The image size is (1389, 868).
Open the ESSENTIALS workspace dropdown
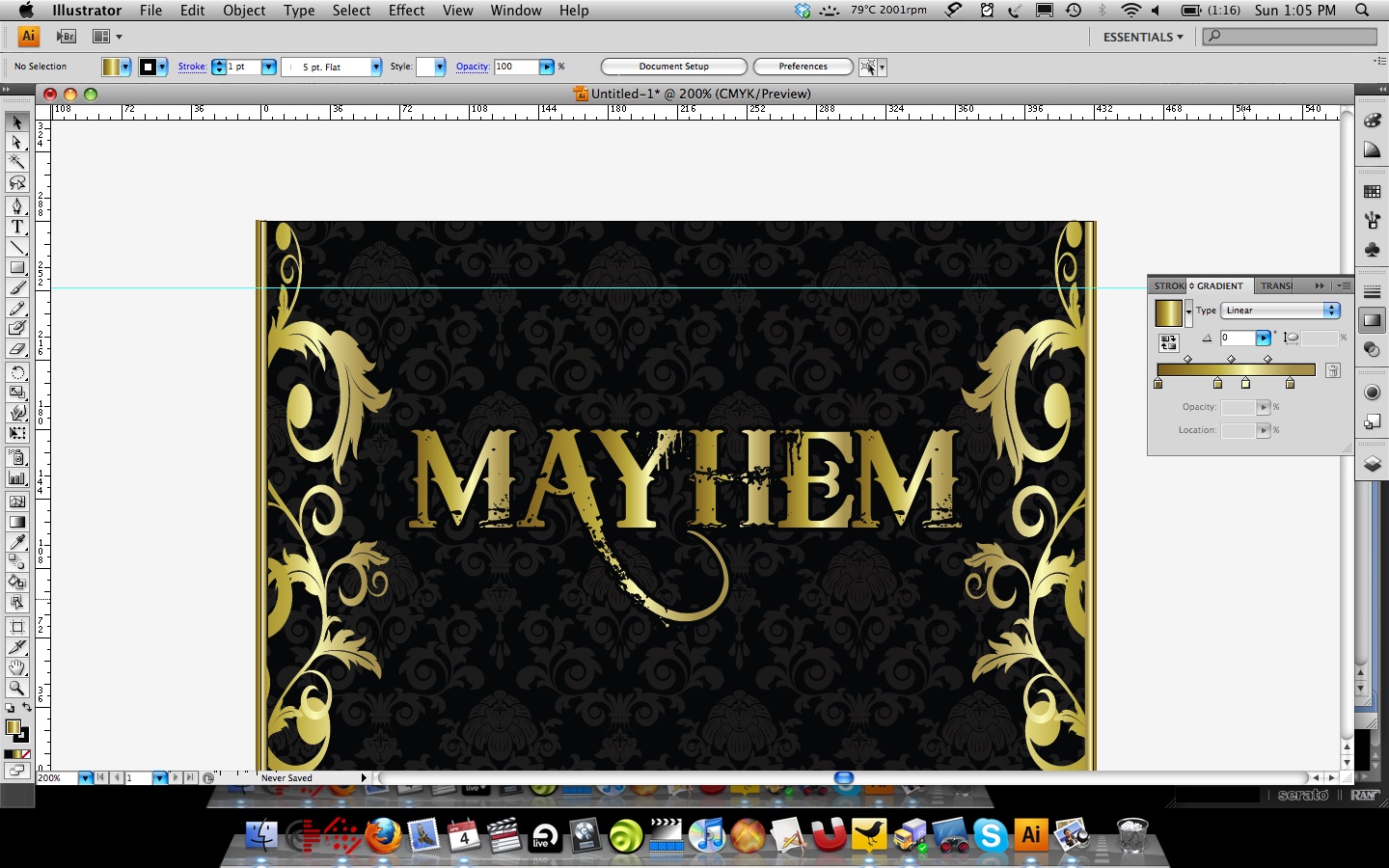[x=1143, y=37]
